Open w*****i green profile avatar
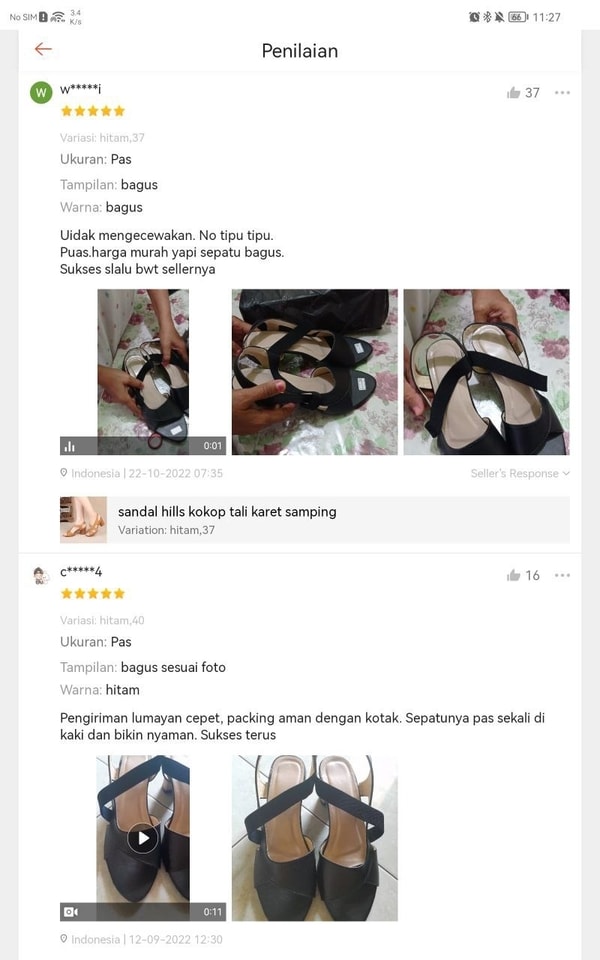 pyautogui.click(x=41, y=93)
